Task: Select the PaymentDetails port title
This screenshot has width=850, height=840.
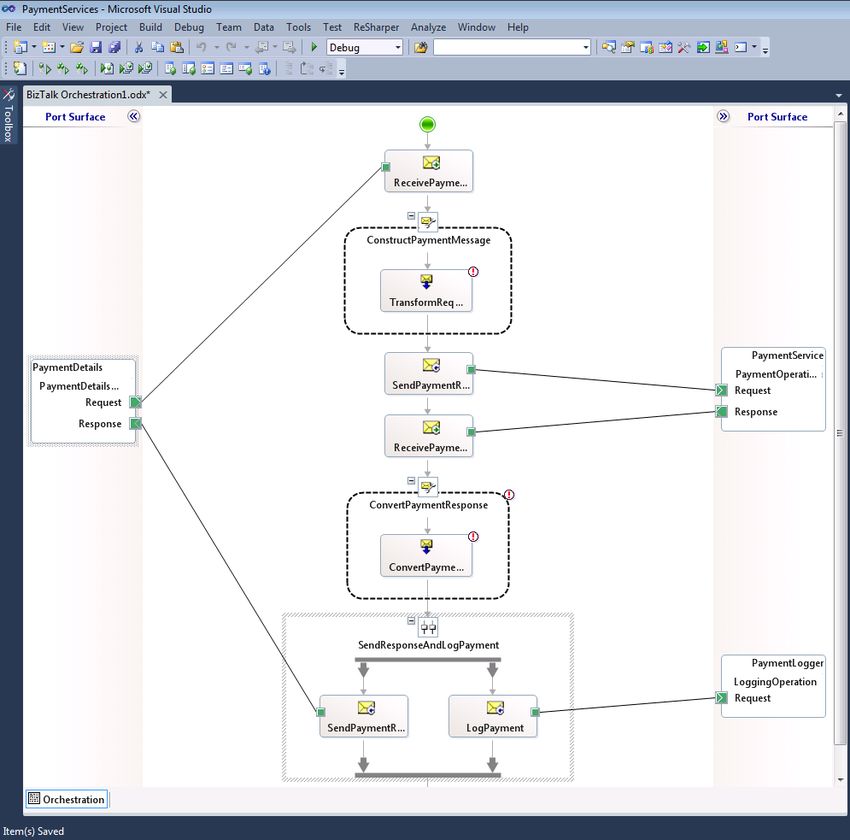Action: click(x=67, y=367)
